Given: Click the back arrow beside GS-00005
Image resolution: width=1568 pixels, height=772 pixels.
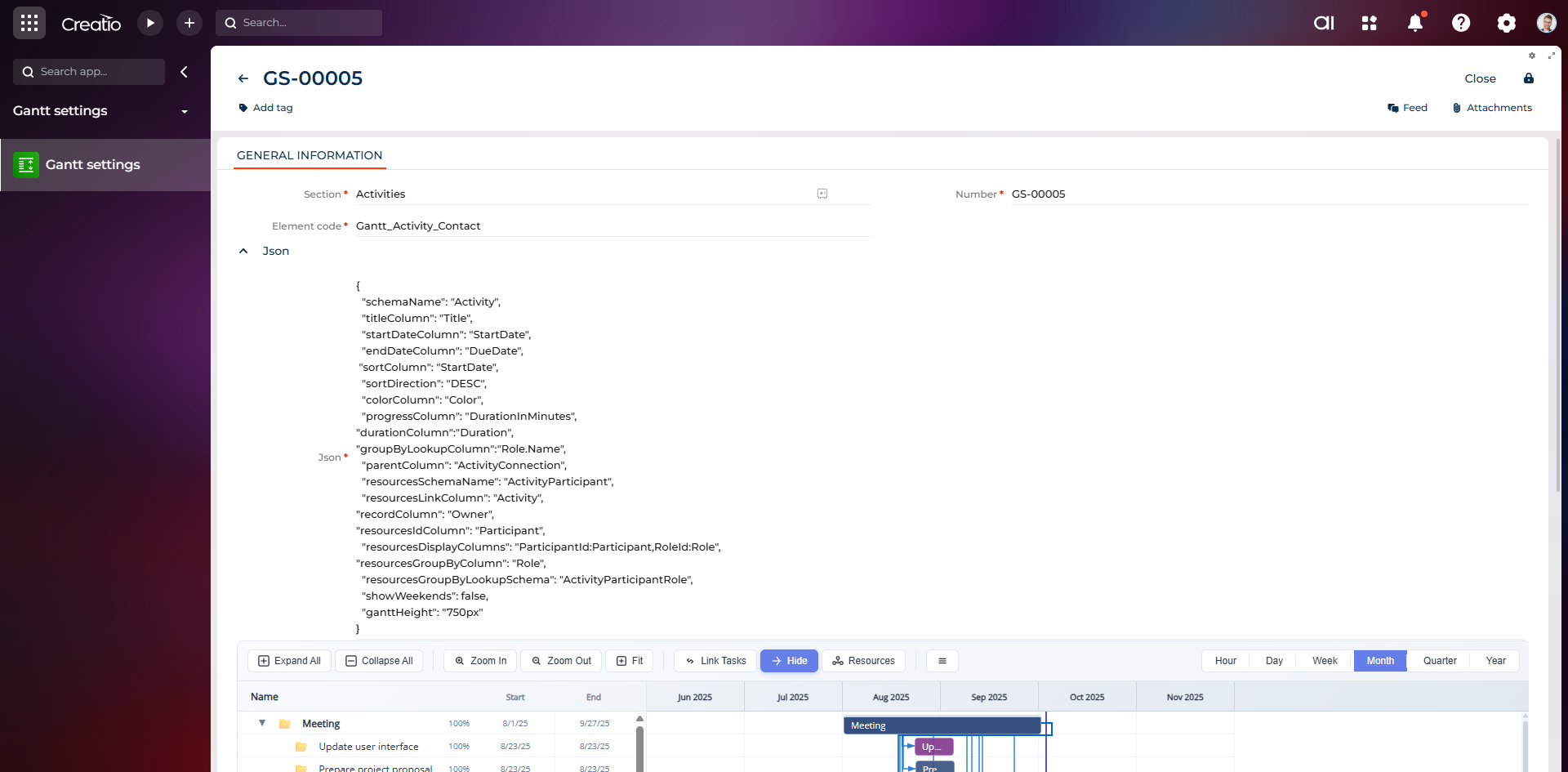Looking at the screenshot, I should pyautogui.click(x=243, y=78).
